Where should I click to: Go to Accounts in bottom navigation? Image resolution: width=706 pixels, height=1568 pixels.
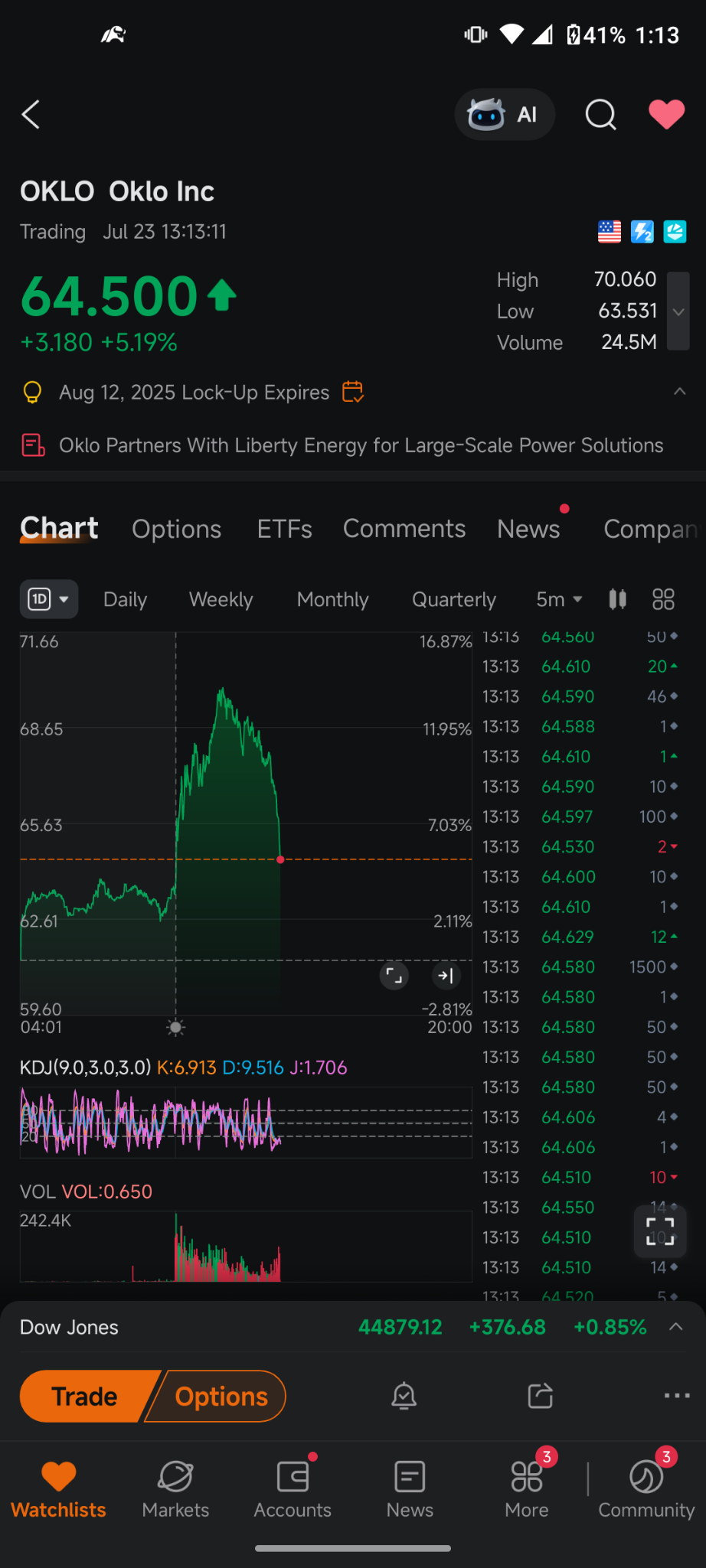[293, 1489]
